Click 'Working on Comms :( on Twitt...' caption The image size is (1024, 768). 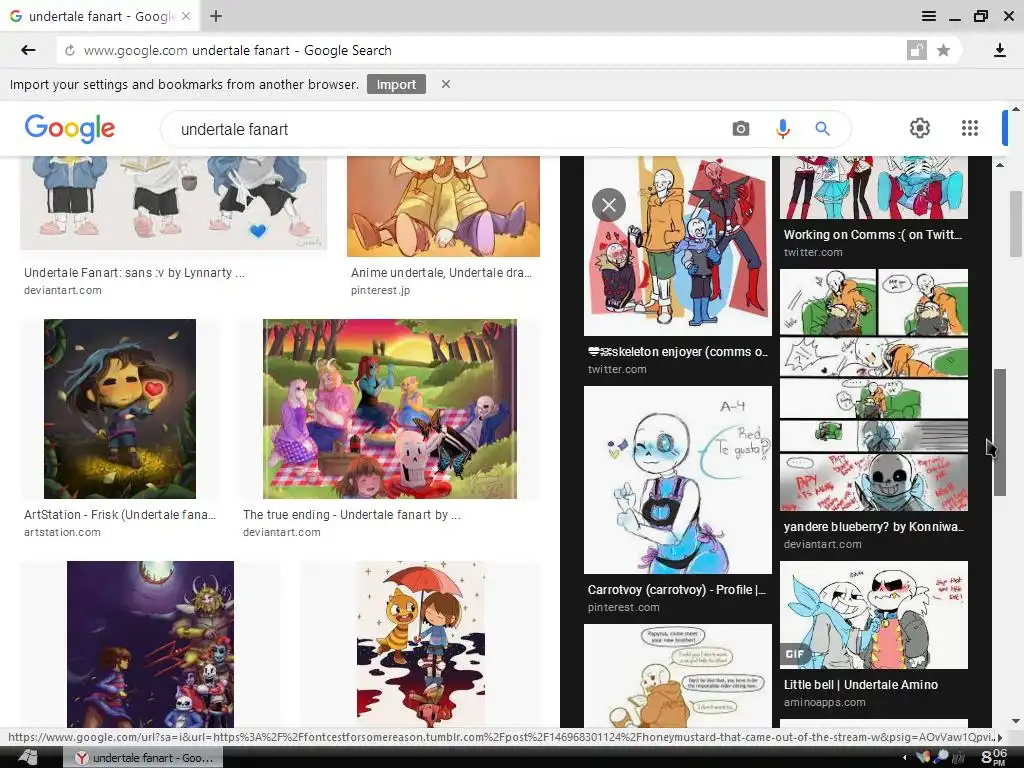click(x=872, y=235)
